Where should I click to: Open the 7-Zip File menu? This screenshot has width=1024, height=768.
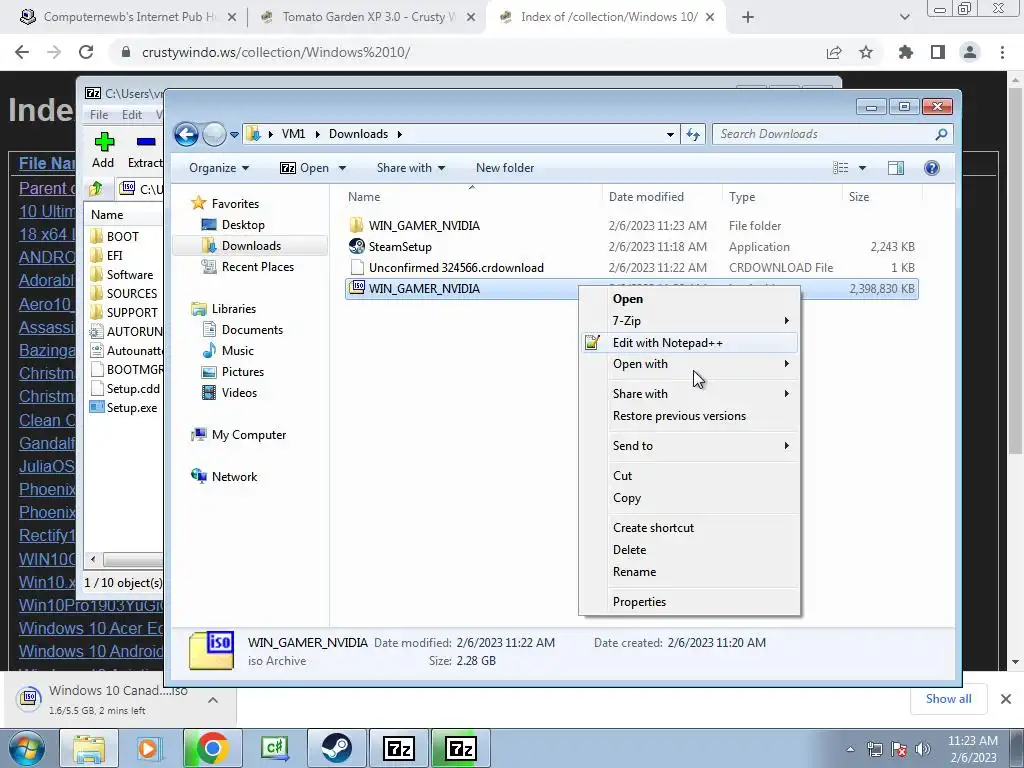pyautogui.click(x=99, y=114)
